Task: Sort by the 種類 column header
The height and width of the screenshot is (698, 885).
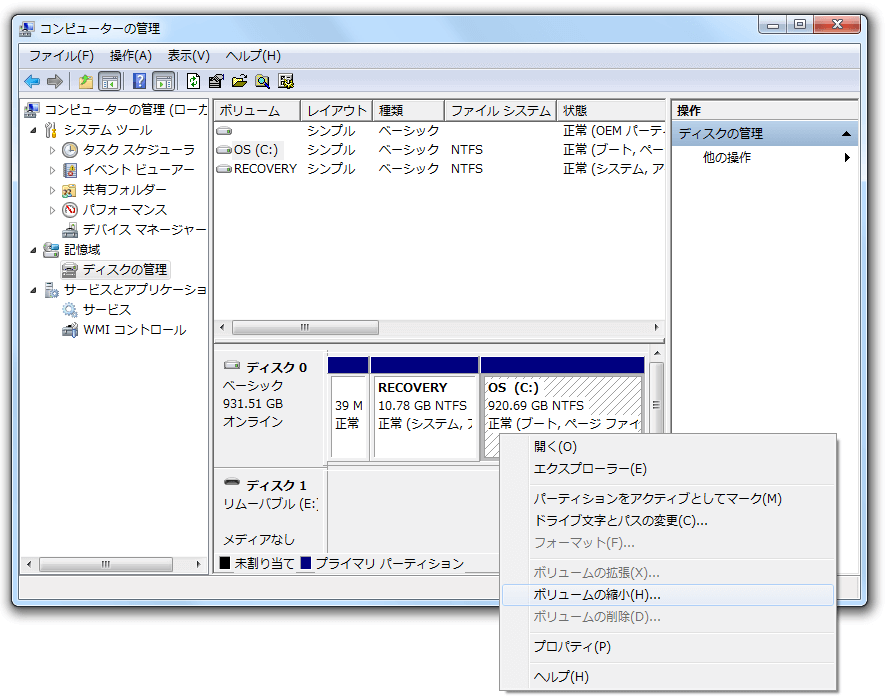Action: [408, 111]
